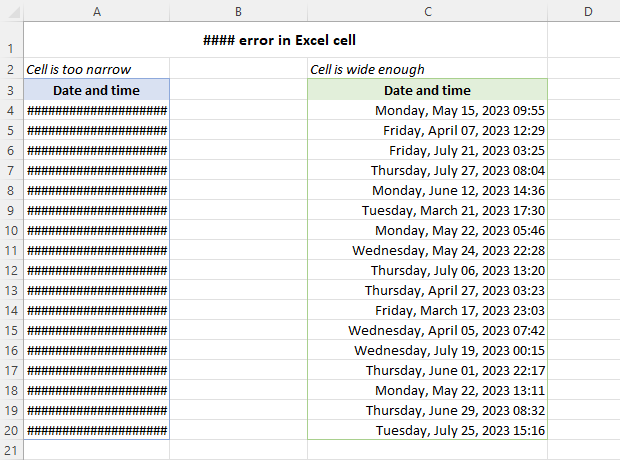
Task: Select cell 'Tuesday, March 21, 2023 17:30'
Action: pyautogui.click(x=427, y=210)
